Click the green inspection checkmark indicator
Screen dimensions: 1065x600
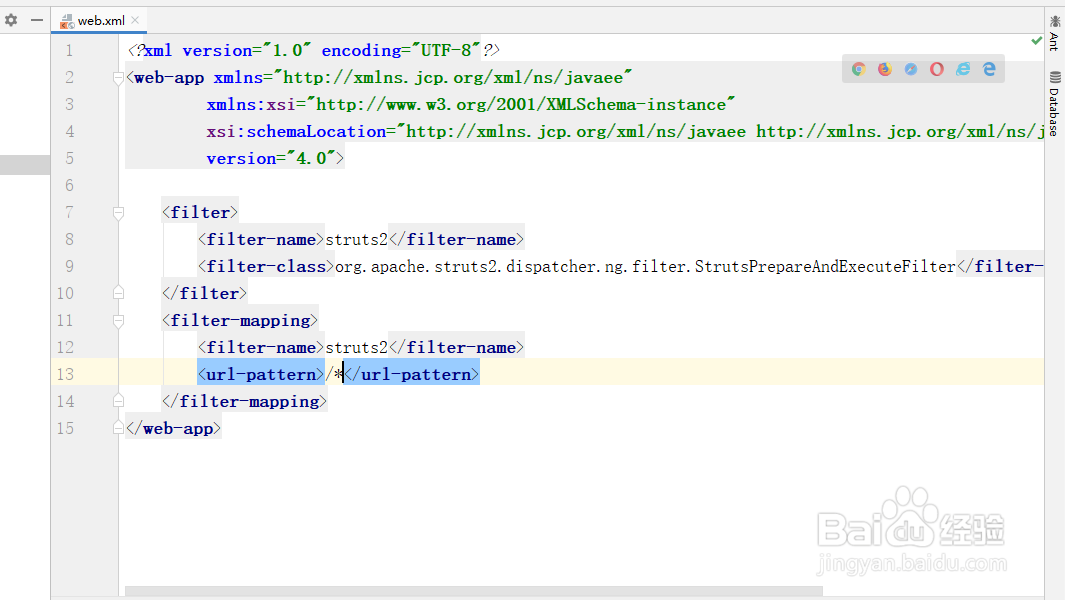point(1036,41)
